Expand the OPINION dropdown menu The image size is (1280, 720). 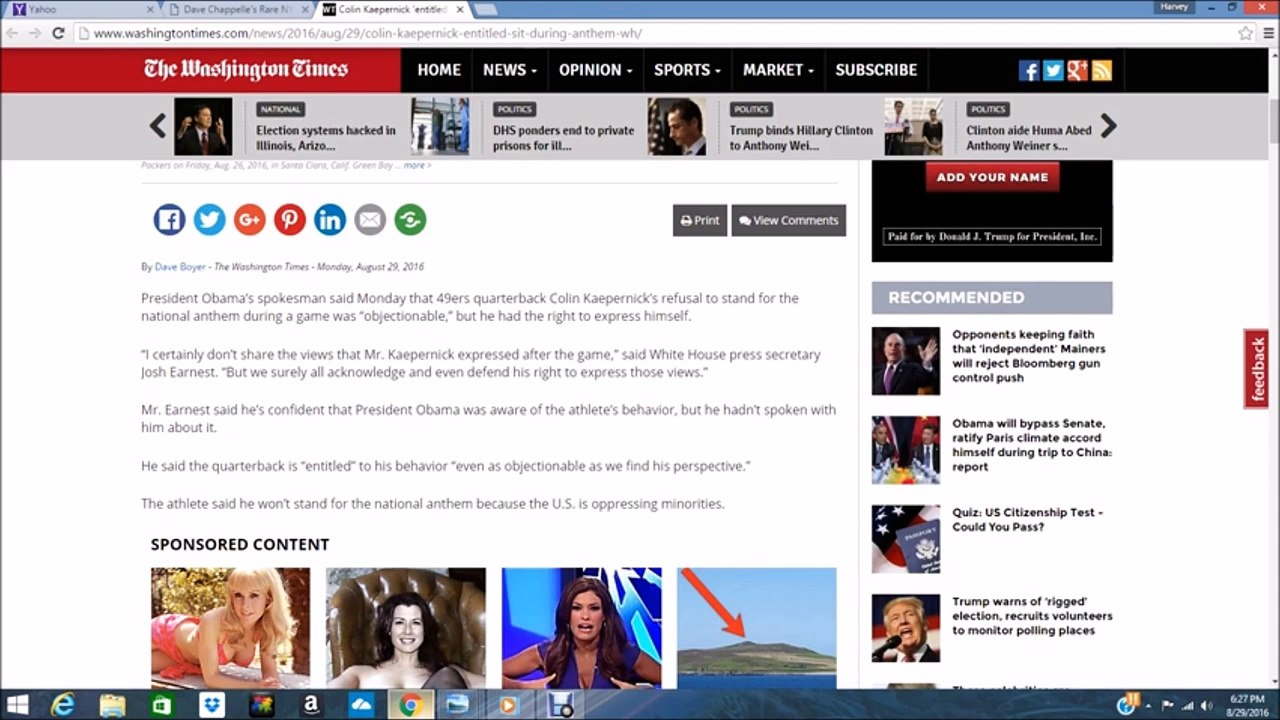[595, 70]
